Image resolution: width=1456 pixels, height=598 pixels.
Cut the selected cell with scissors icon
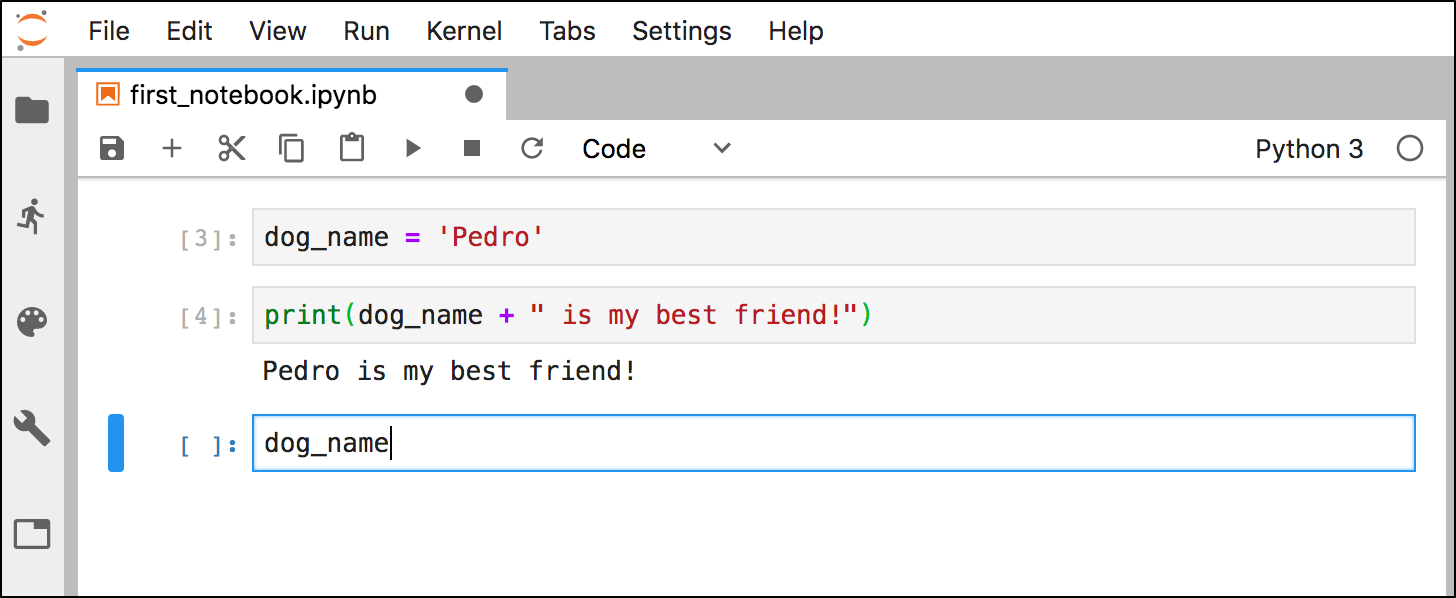(232, 149)
